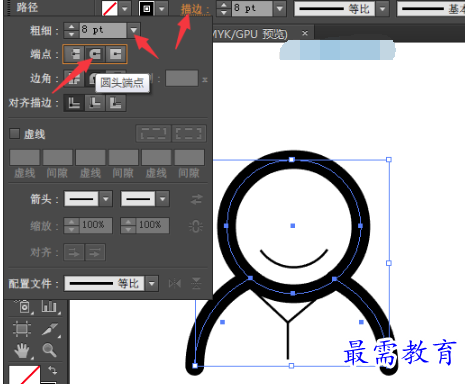Click 8 pt weight field in panel
This screenshot has width=465, height=384.
pyautogui.click(x=103, y=30)
